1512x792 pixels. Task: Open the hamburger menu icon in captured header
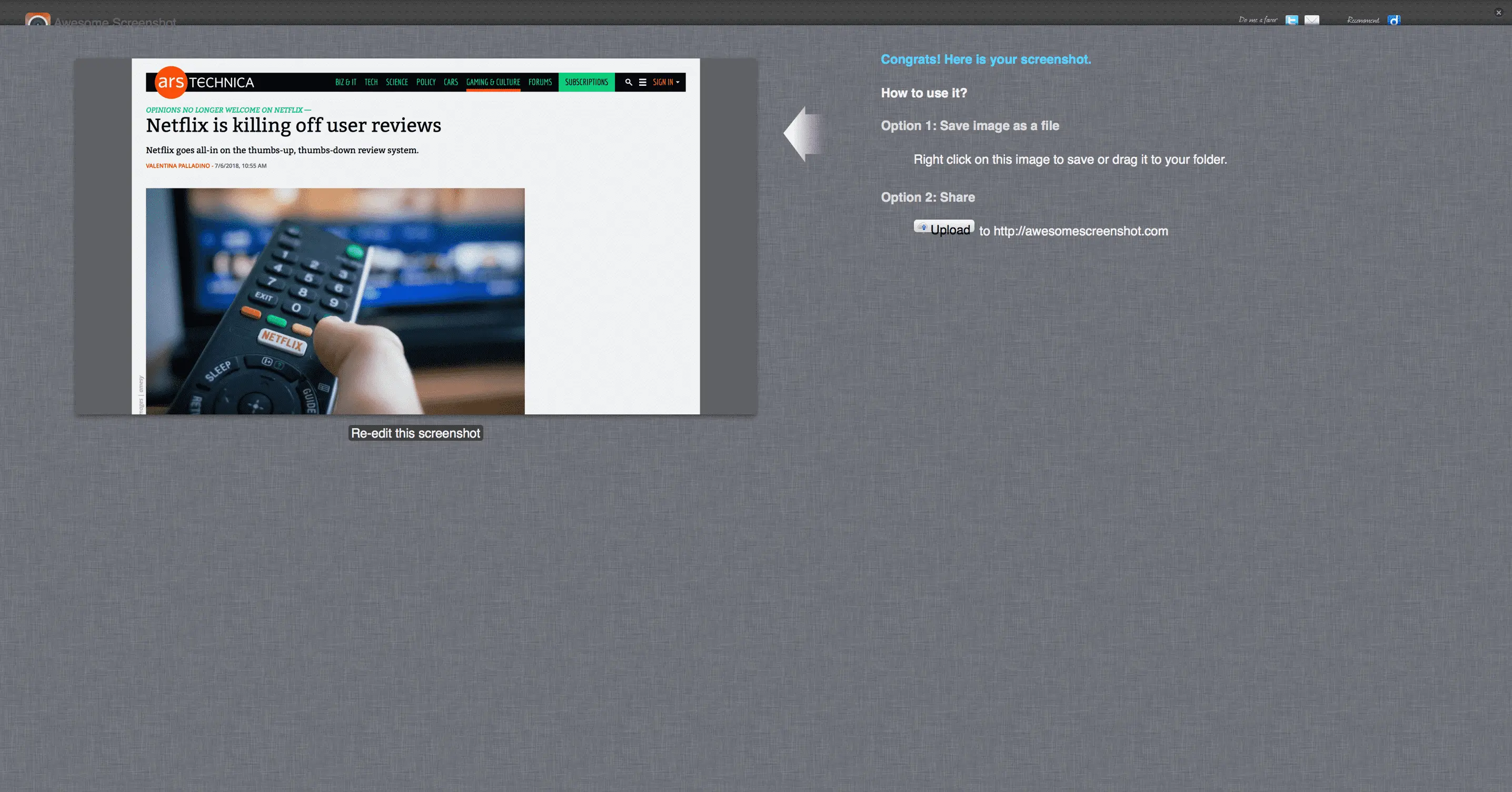coord(643,82)
